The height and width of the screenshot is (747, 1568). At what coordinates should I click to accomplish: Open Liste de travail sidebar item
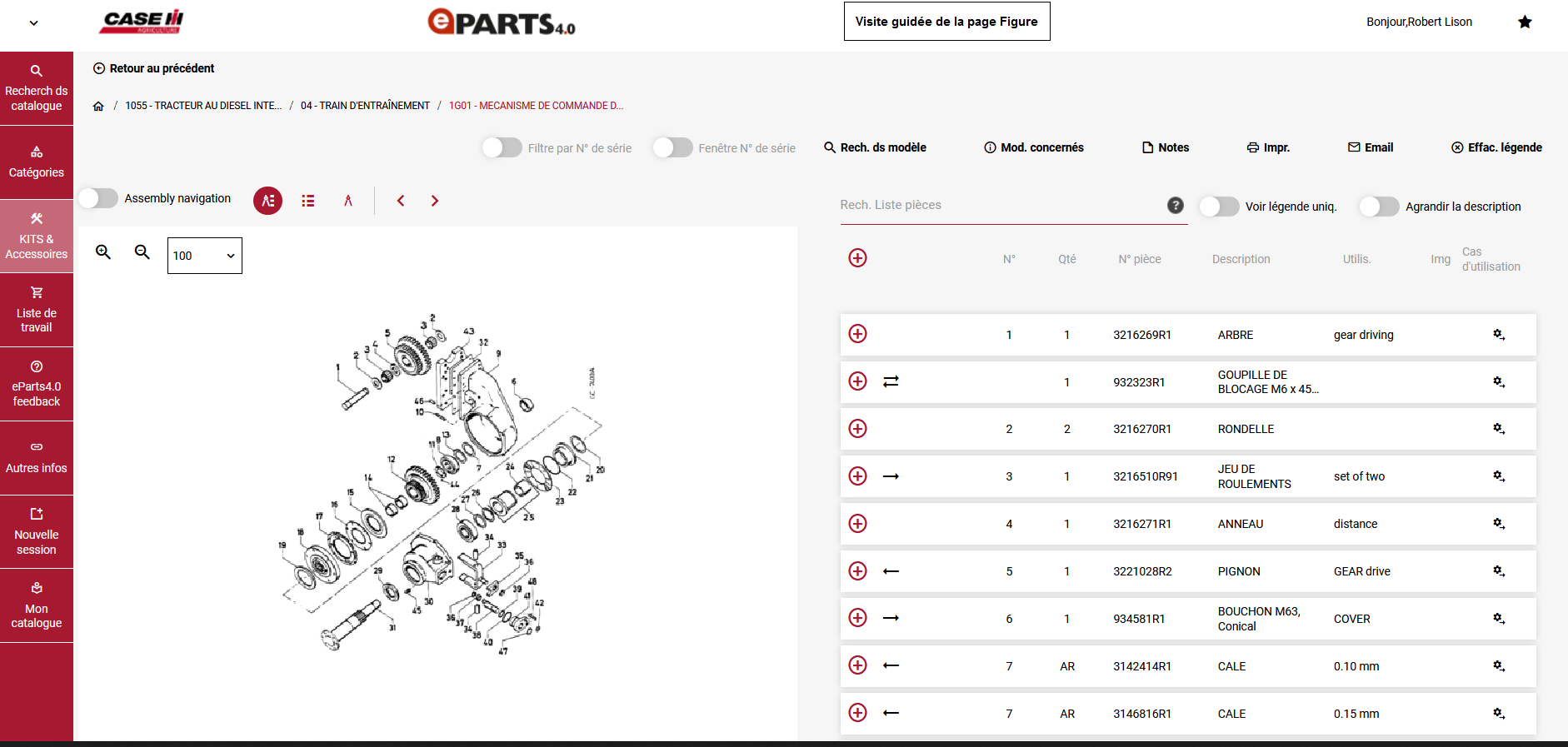37,310
